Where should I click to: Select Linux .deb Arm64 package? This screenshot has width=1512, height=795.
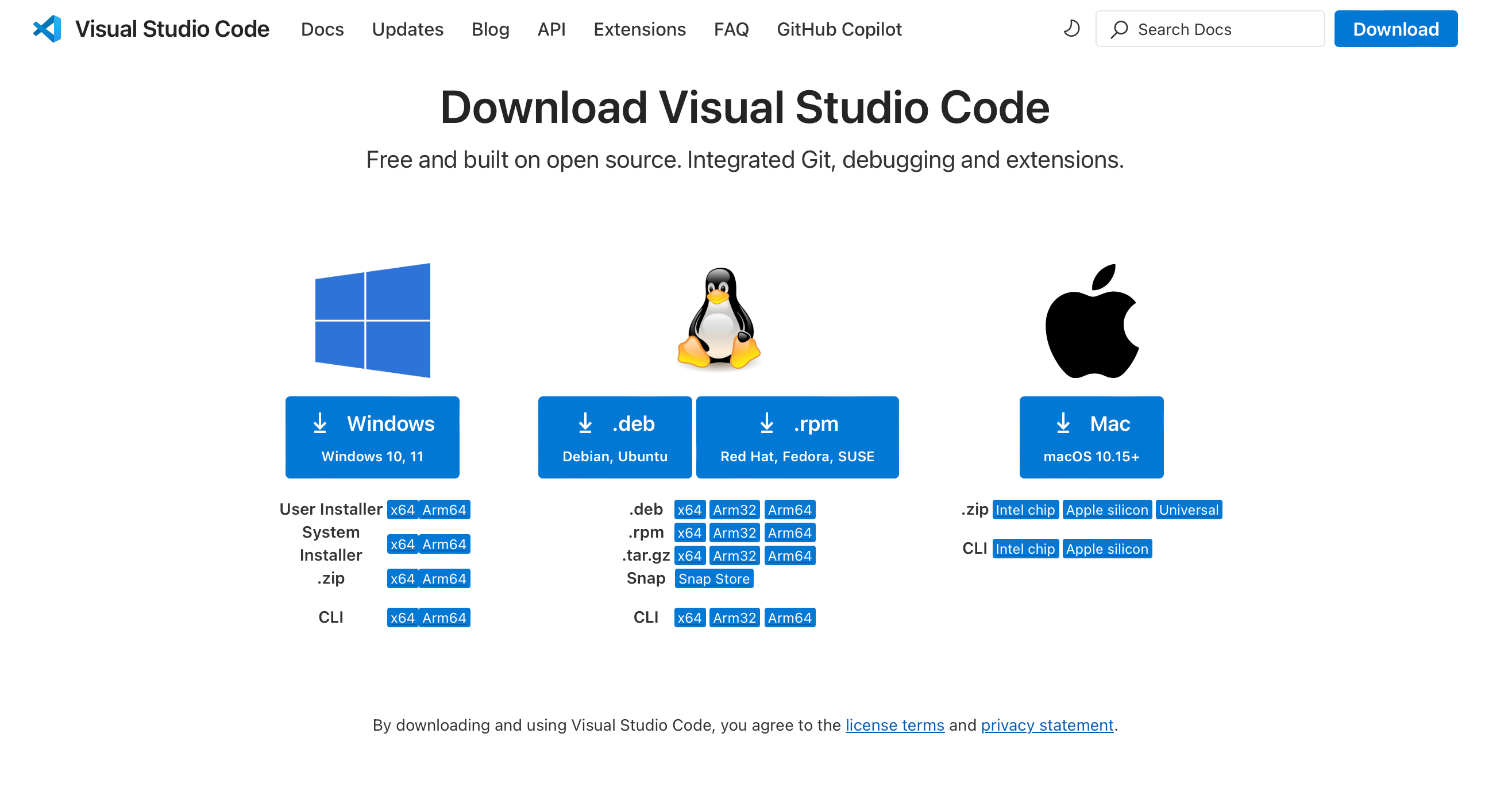[x=789, y=510]
